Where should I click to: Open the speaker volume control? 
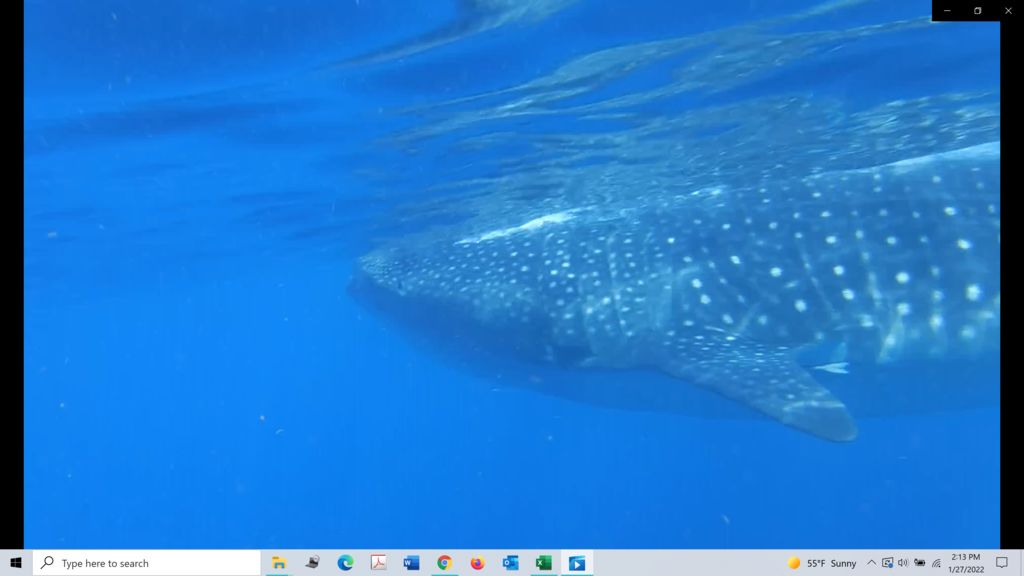[x=903, y=563]
